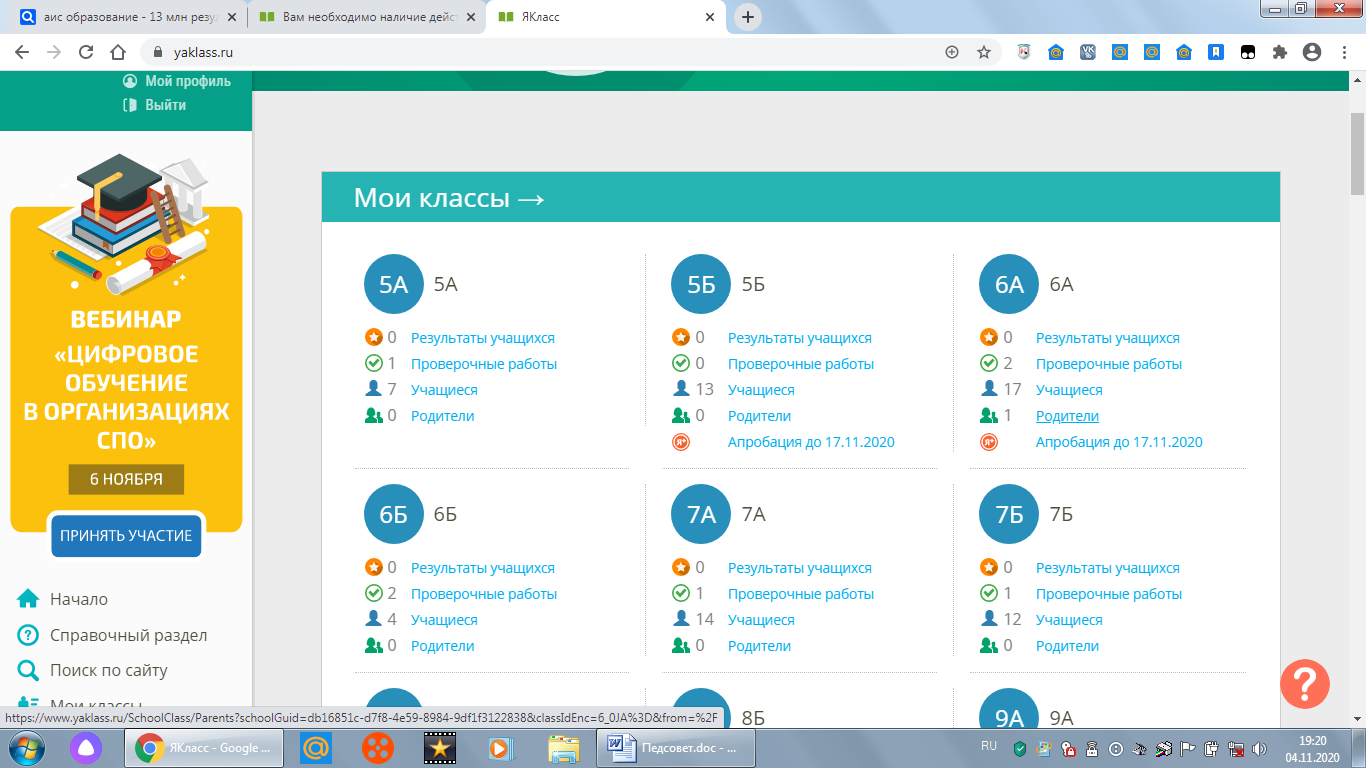Screen dimensions: 1366x768
Task: Click the Выйти door icon
Action: [x=130, y=105]
